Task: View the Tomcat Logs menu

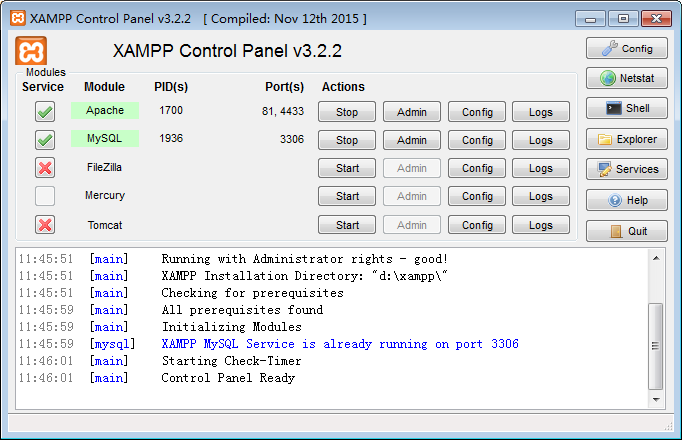Action: click(541, 225)
